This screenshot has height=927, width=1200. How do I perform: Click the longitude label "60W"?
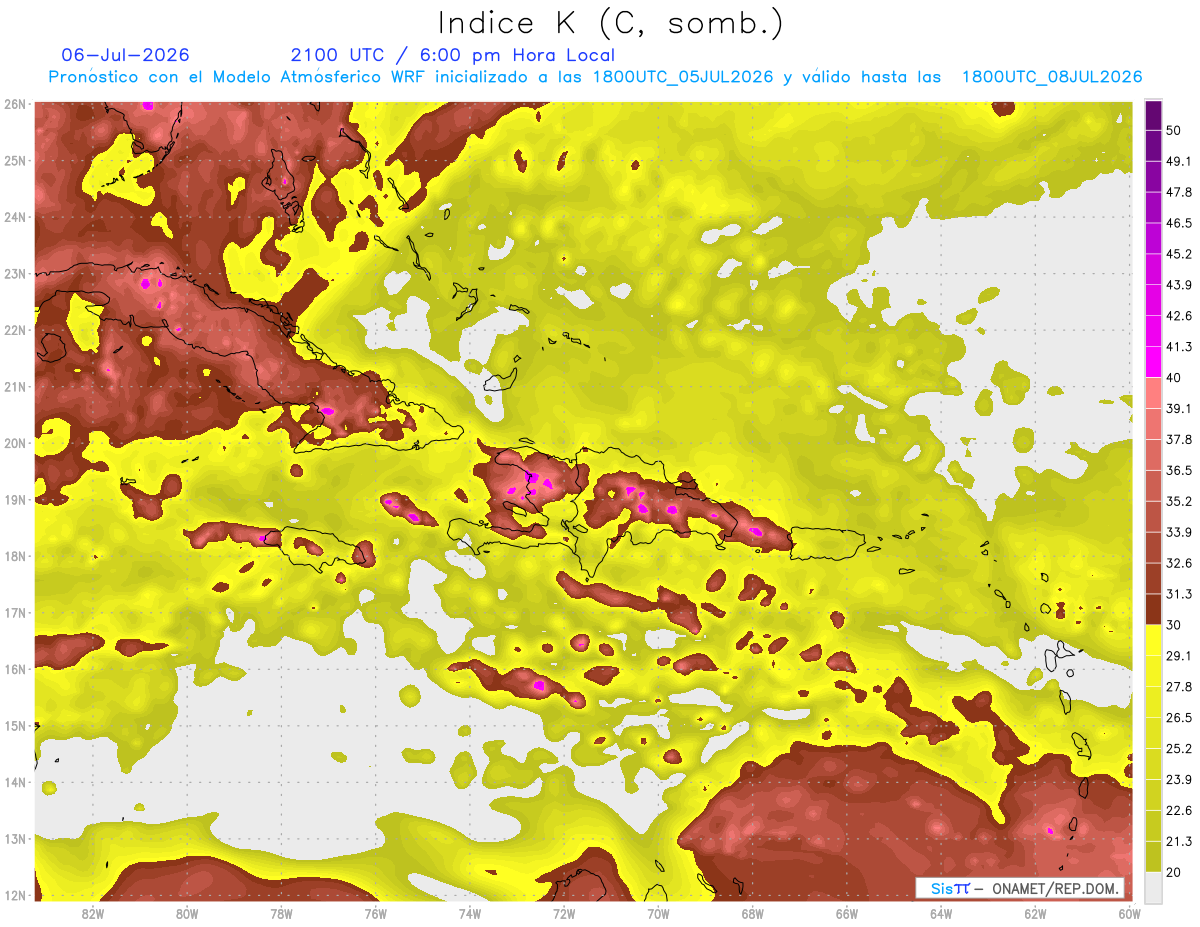point(1130,914)
